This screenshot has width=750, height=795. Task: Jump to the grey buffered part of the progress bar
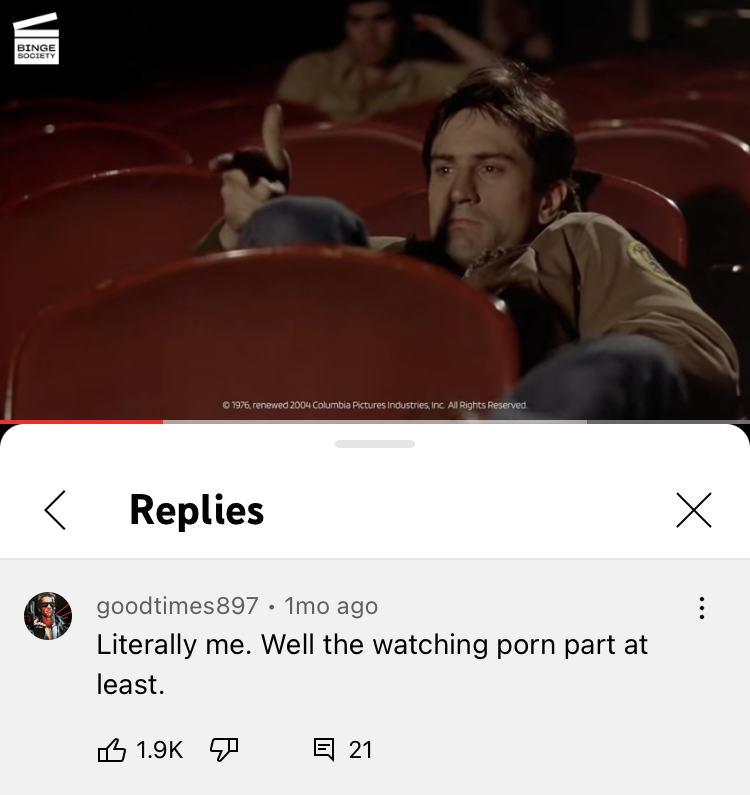pos(375,421)
